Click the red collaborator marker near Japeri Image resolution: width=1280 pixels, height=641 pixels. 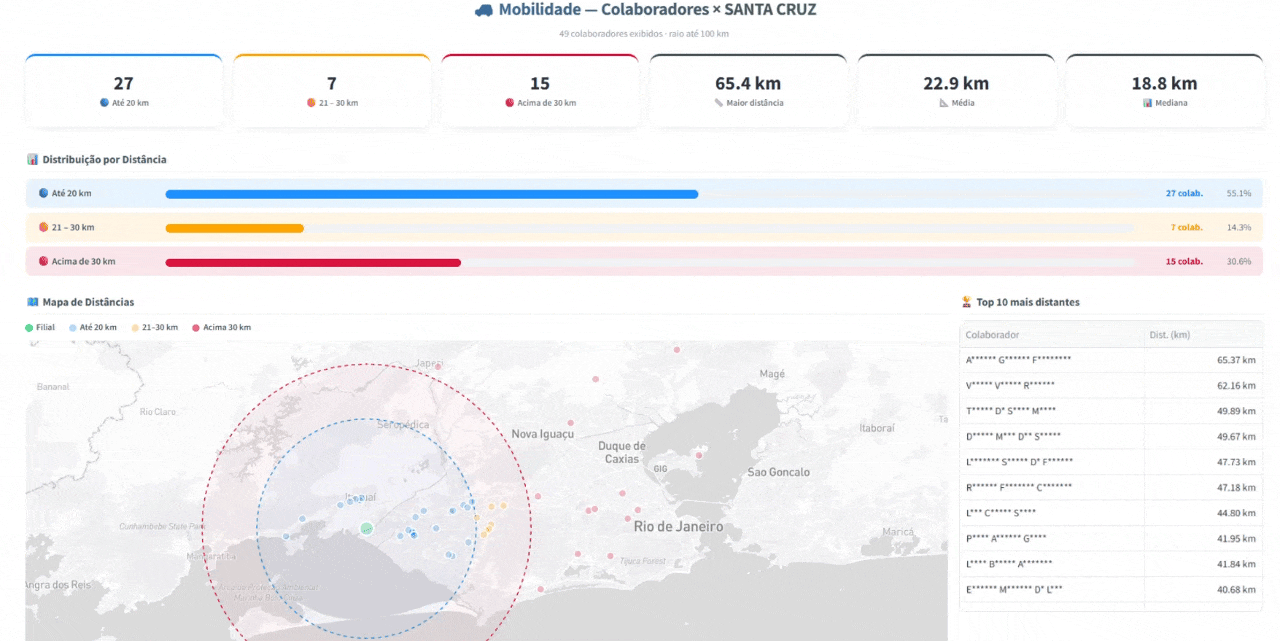pyautogui.click(x=438, y=366)
